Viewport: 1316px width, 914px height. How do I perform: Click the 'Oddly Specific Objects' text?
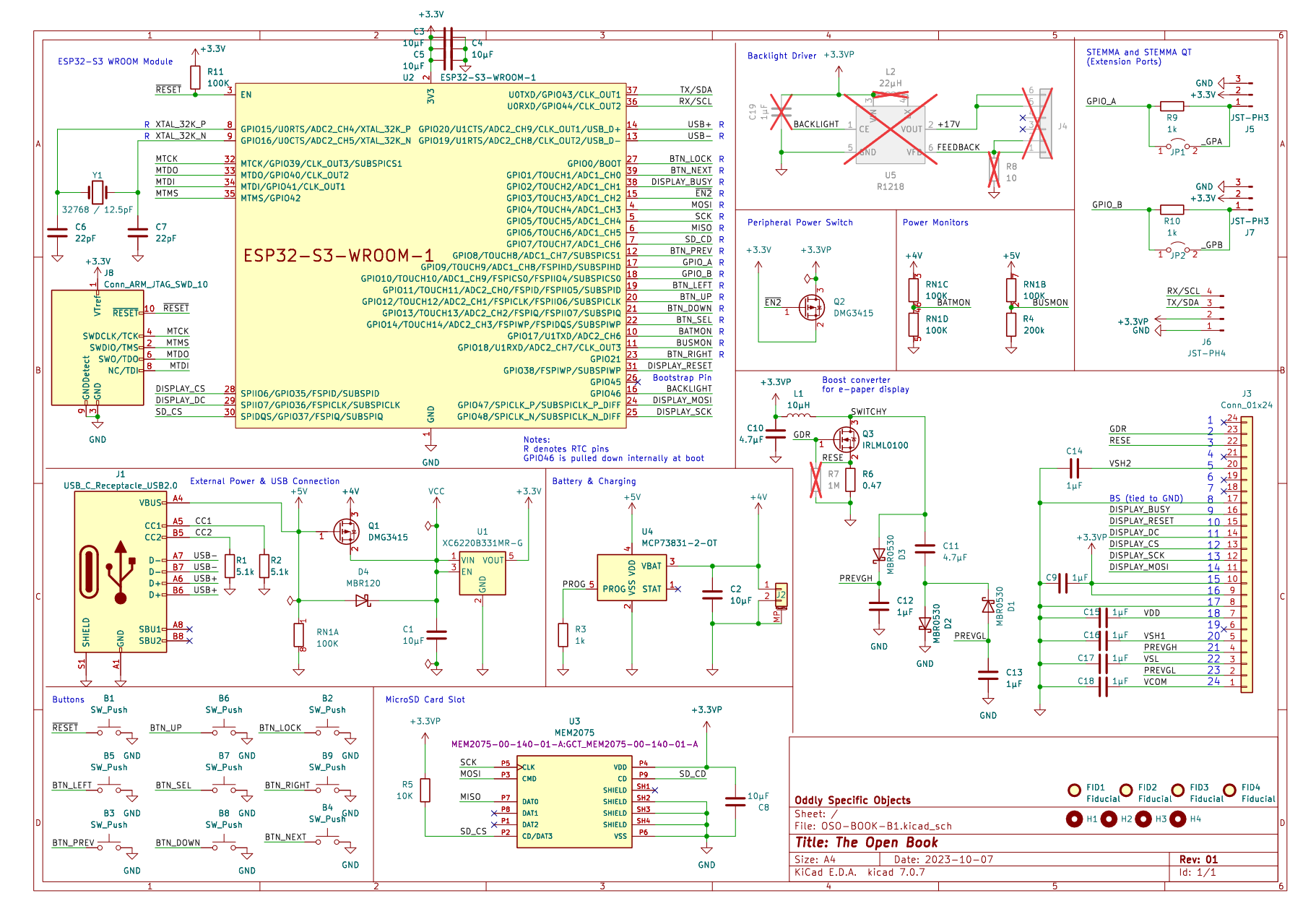pyautogui.click(x=852, y=800)
